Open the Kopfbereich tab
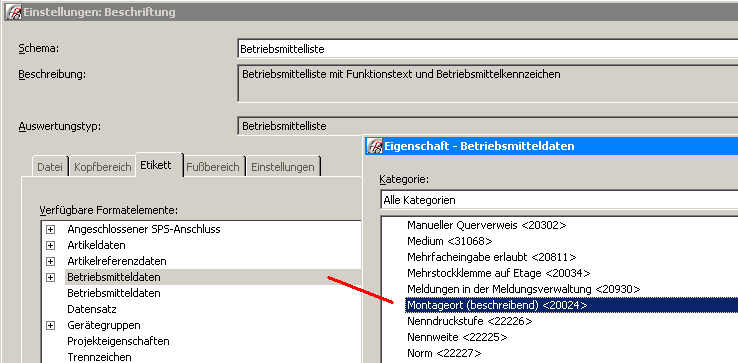Image resolution: width=738 pixels, height=363 pixels. [103, 167]
